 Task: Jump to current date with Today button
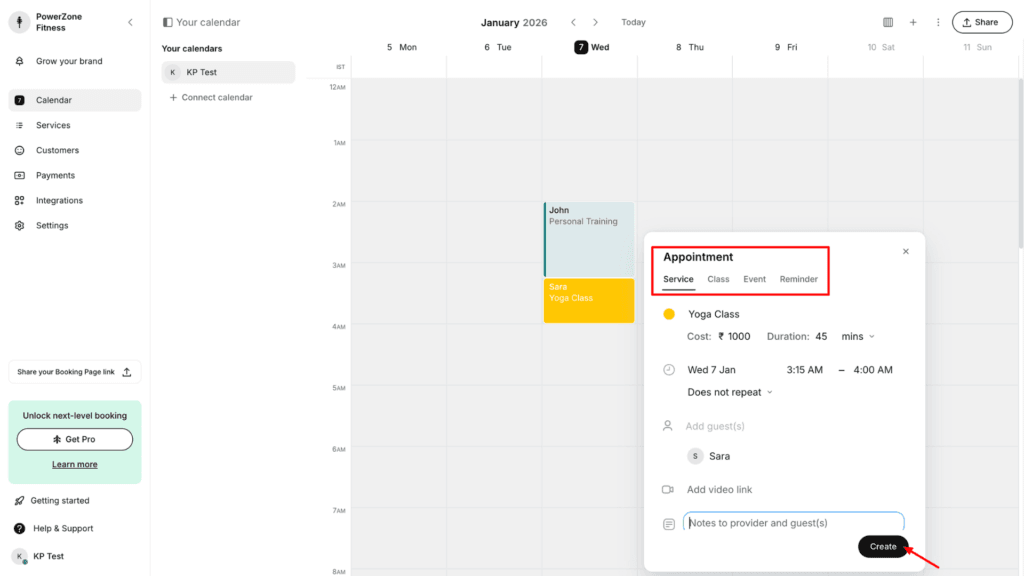coord(633,21)
